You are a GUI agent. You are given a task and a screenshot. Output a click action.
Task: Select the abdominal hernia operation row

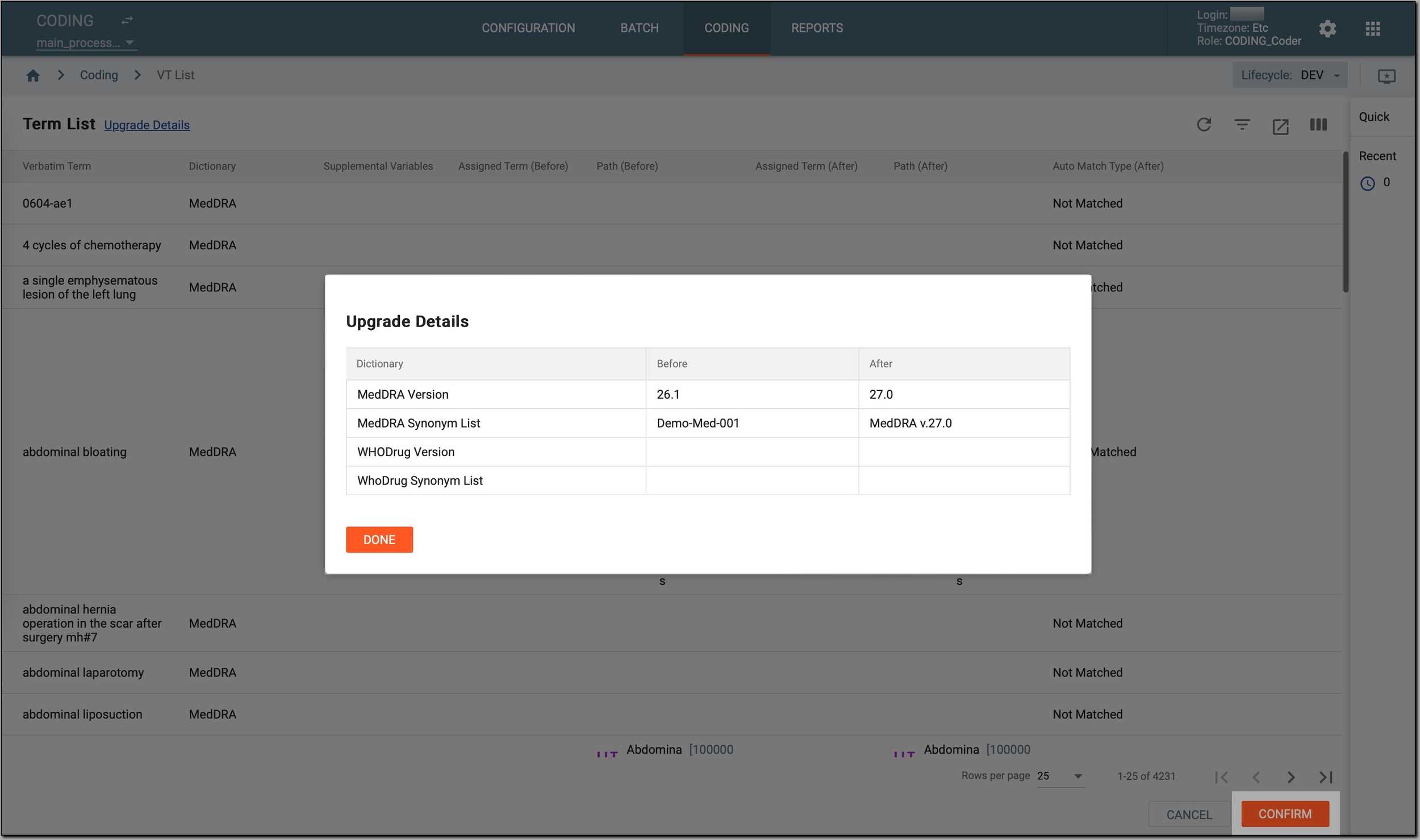pos(671,623)
